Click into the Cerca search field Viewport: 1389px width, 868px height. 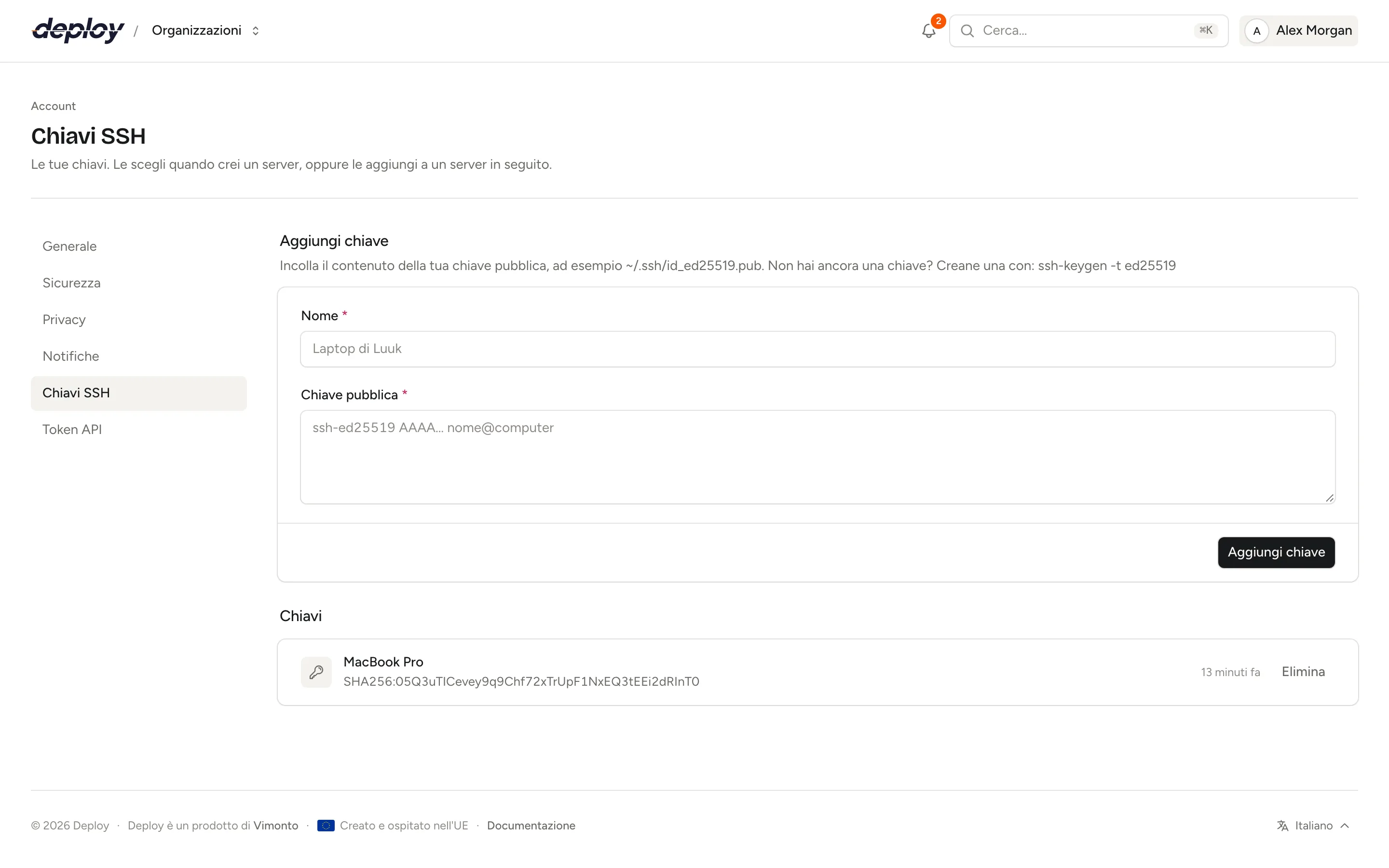click(x=1088, y=31)
